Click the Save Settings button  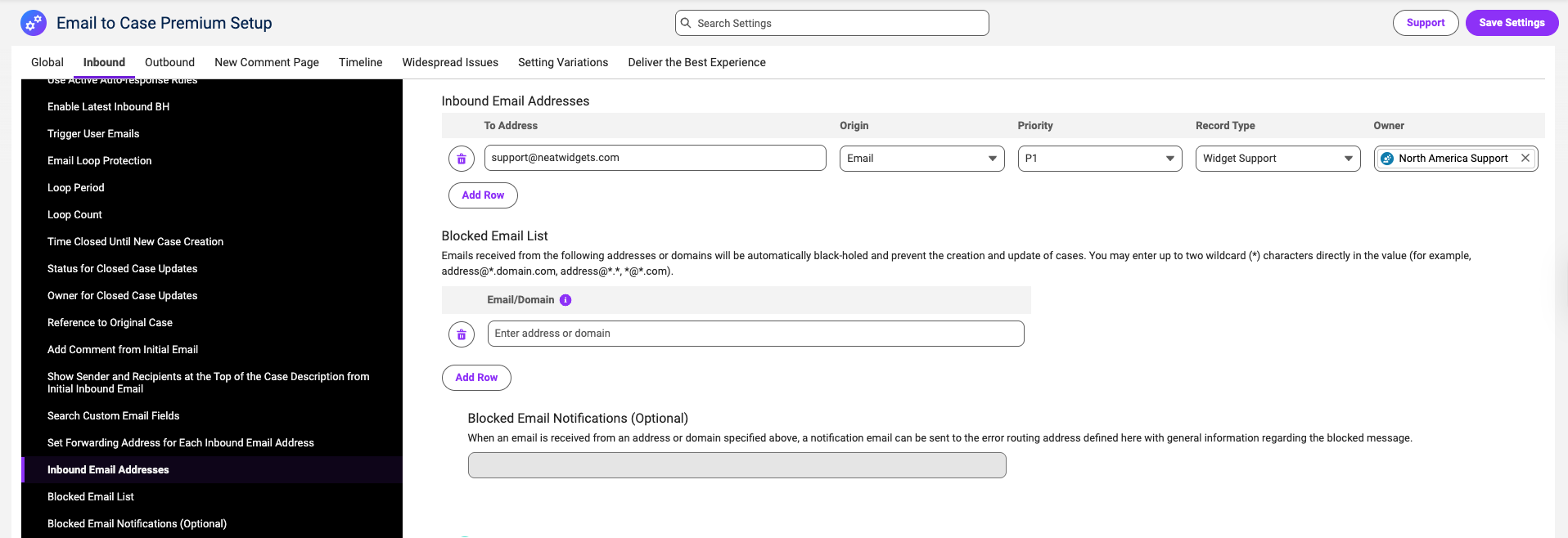click(1512, 23)
